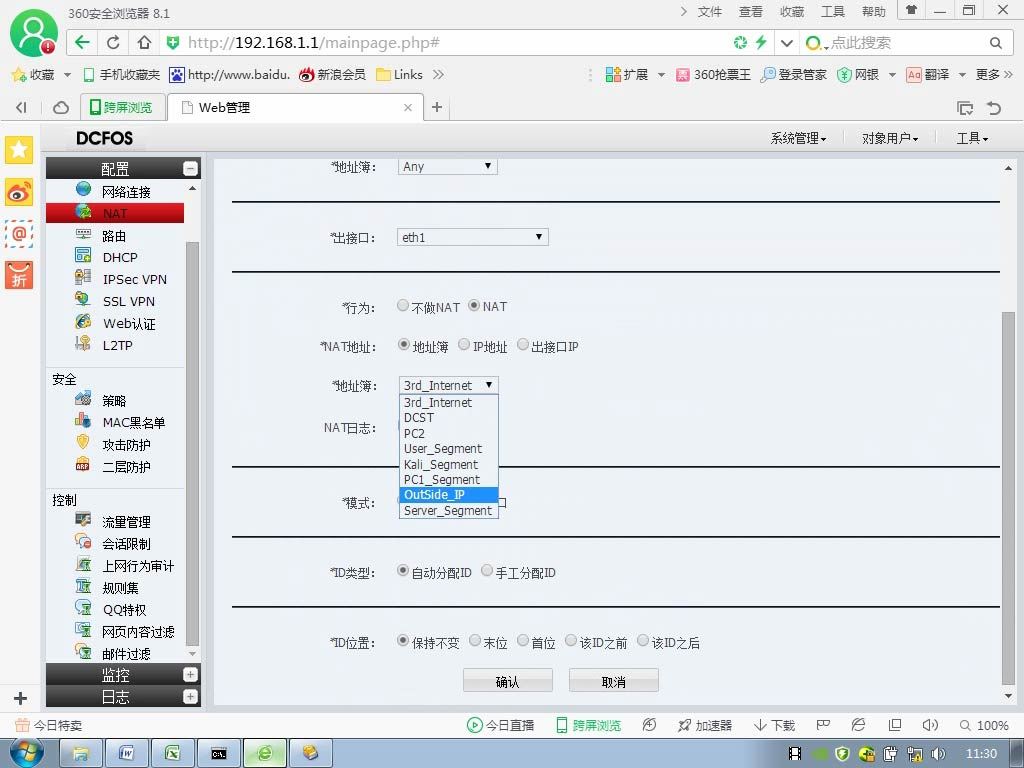Click the DHCP icon in sidebar
The height and width of the screenshot is (768, 1024).
(84, 255)
